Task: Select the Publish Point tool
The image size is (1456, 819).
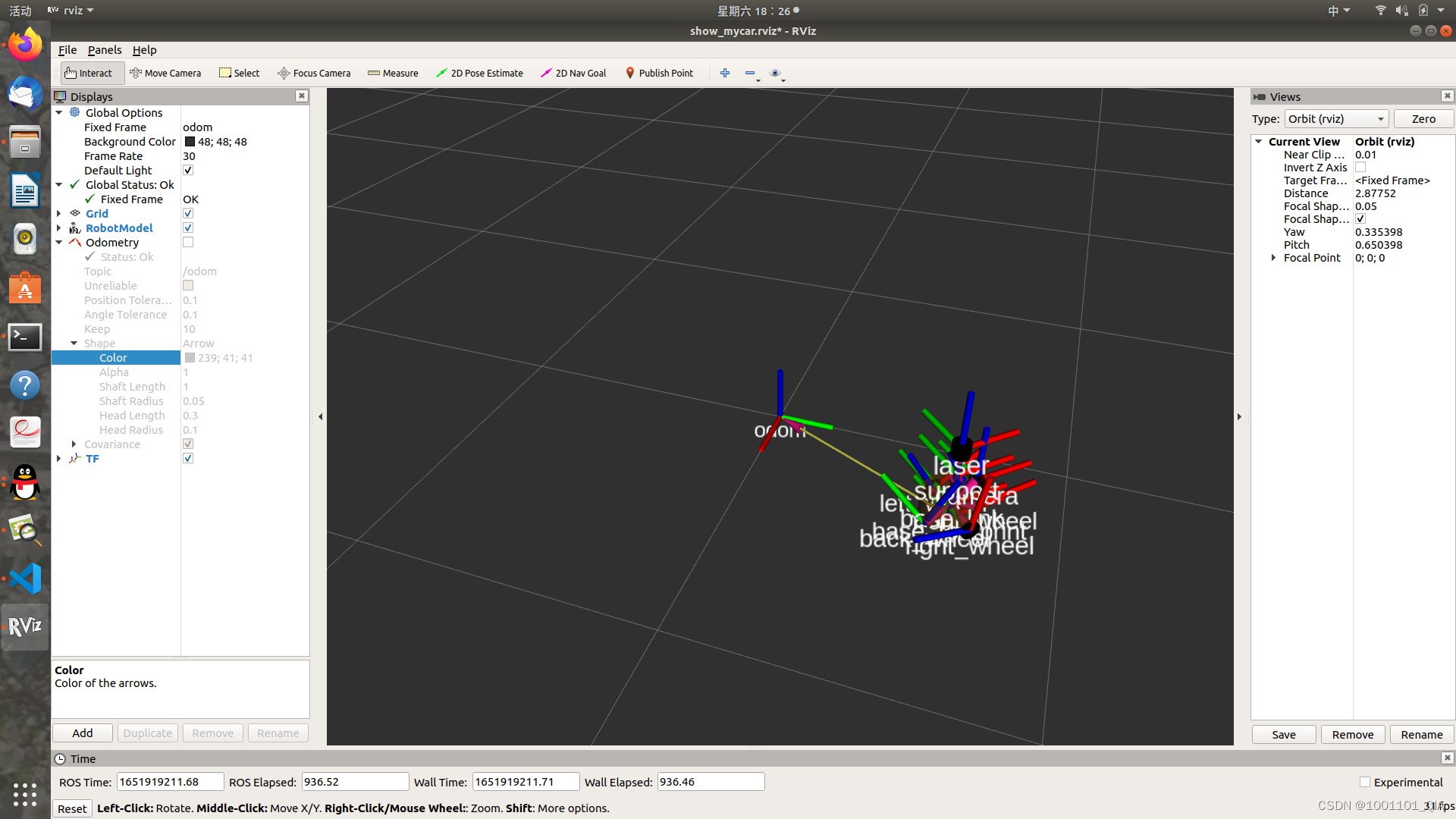Action: 659,73
